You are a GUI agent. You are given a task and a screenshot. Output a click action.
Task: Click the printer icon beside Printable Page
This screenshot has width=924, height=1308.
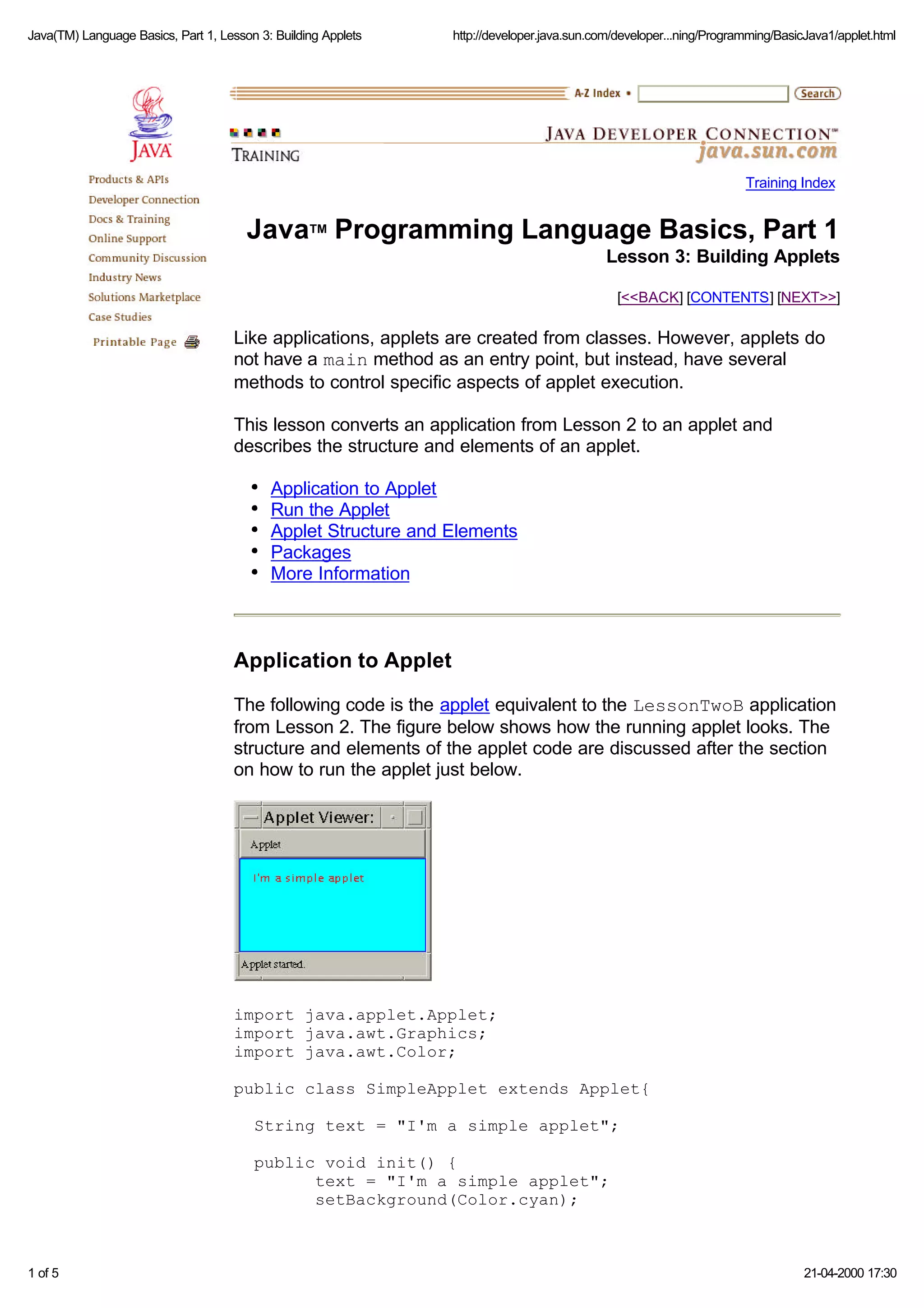click(192, 342)
